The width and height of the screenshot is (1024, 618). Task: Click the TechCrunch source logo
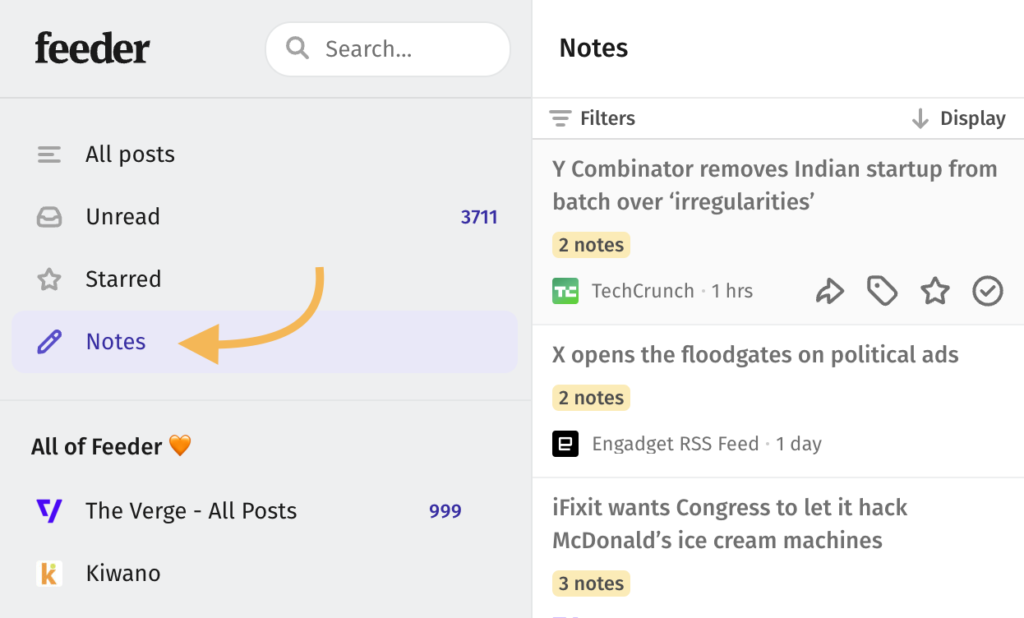pos(566,291)
